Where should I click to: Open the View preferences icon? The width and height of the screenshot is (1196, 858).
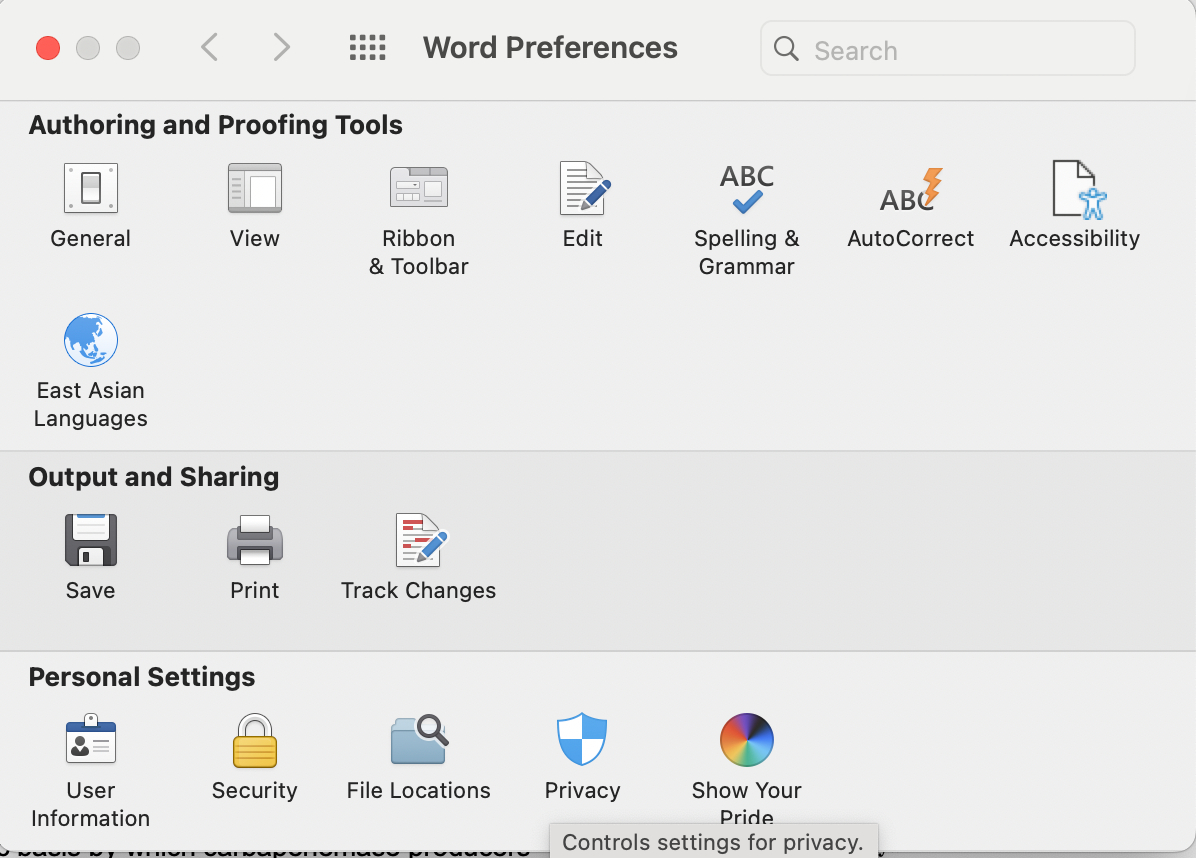point(255,189)
